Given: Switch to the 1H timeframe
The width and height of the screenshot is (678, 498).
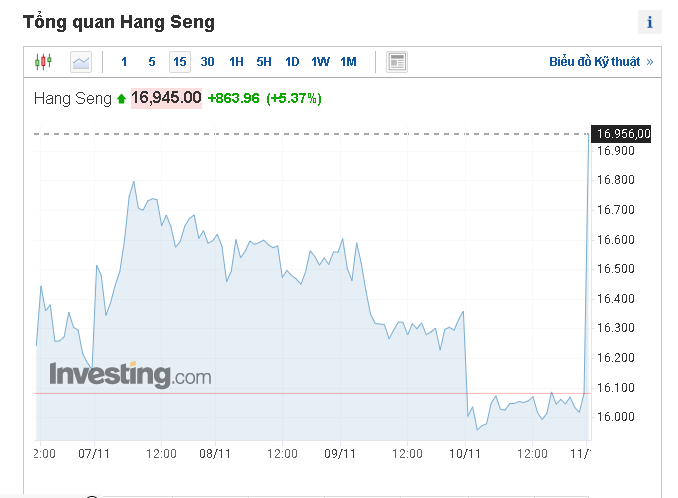Looking at the screenshot, I should pos(236,62).
